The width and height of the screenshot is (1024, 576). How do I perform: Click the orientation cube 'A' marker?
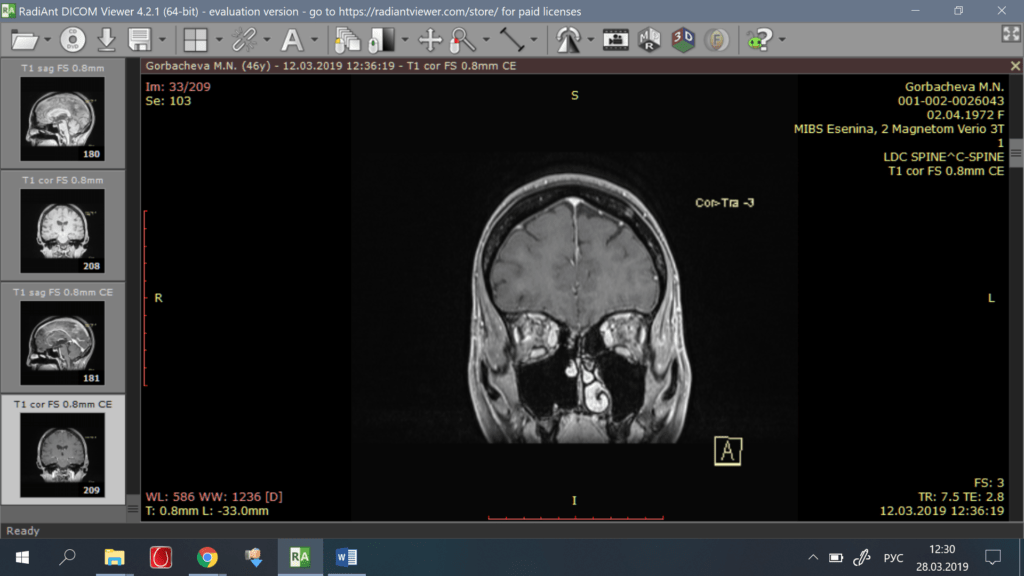pyautogui.click(x=728, y=451)
